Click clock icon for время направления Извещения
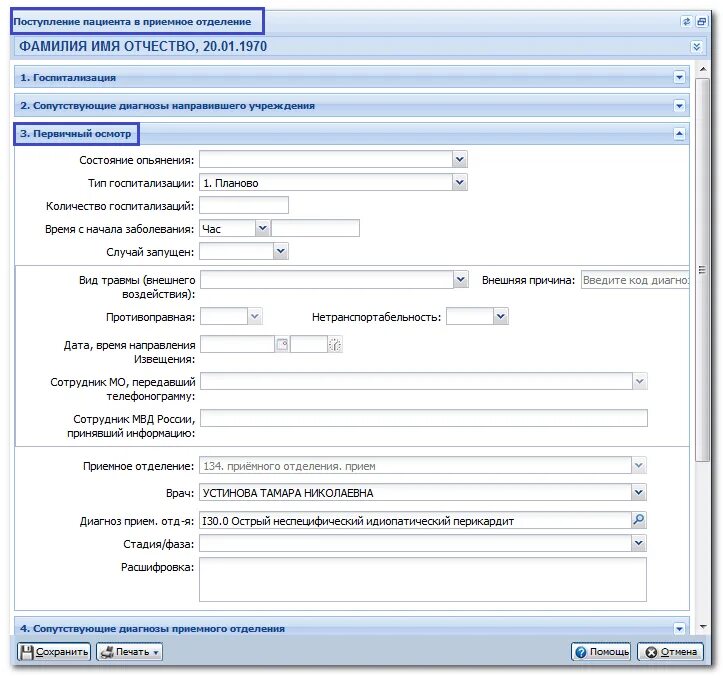 pos(335,344)
